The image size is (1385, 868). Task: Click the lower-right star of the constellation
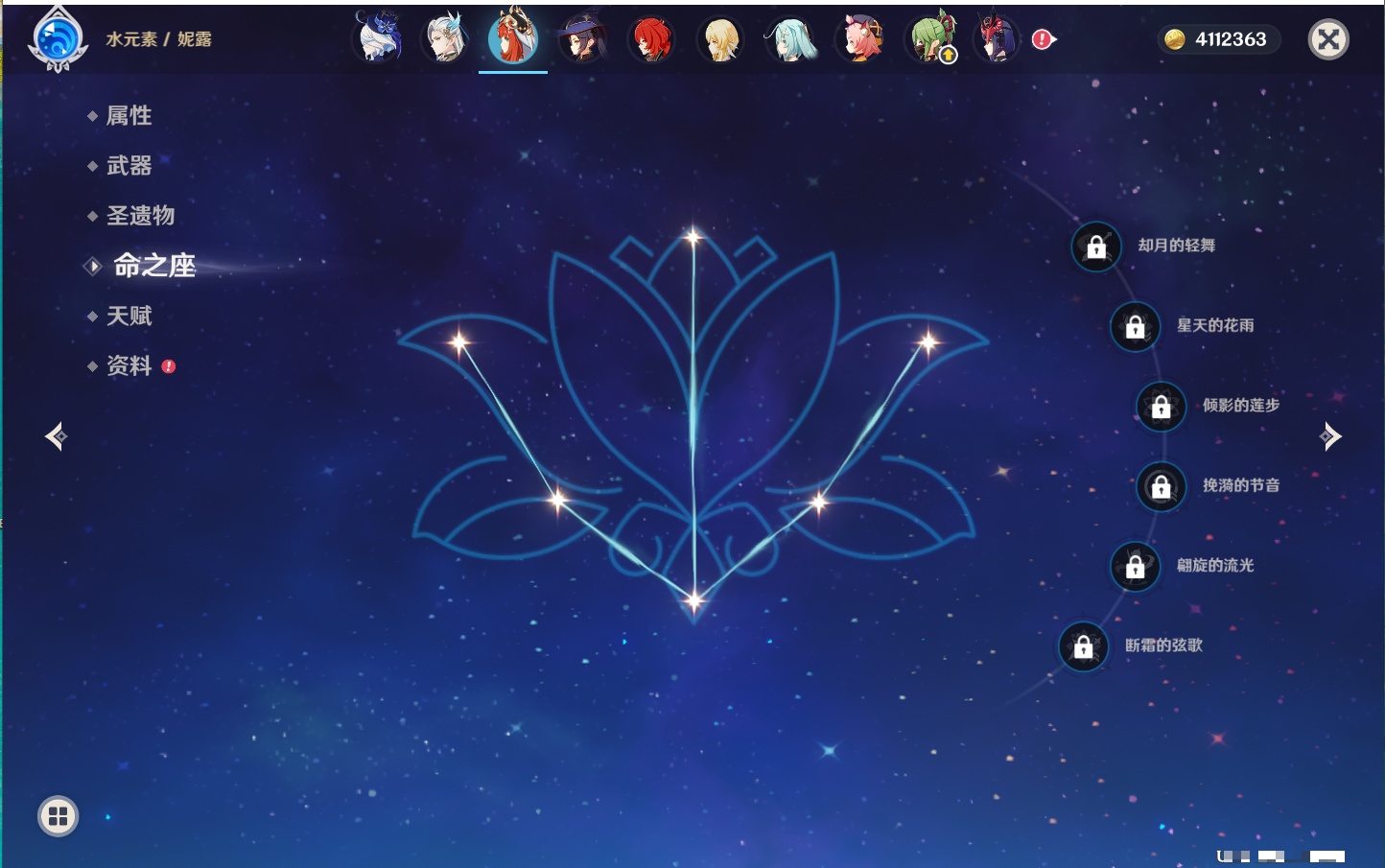tap(819, 501)
